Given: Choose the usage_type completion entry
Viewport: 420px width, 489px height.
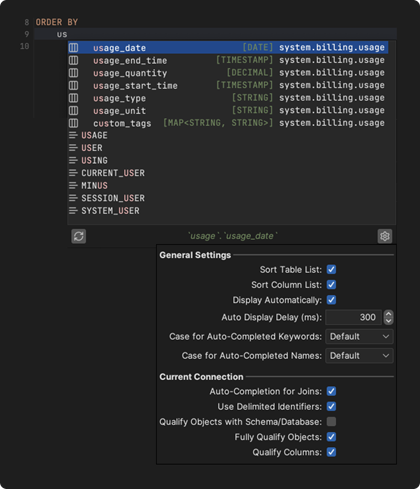Looking at the screenshot, I should click(228, 98).
